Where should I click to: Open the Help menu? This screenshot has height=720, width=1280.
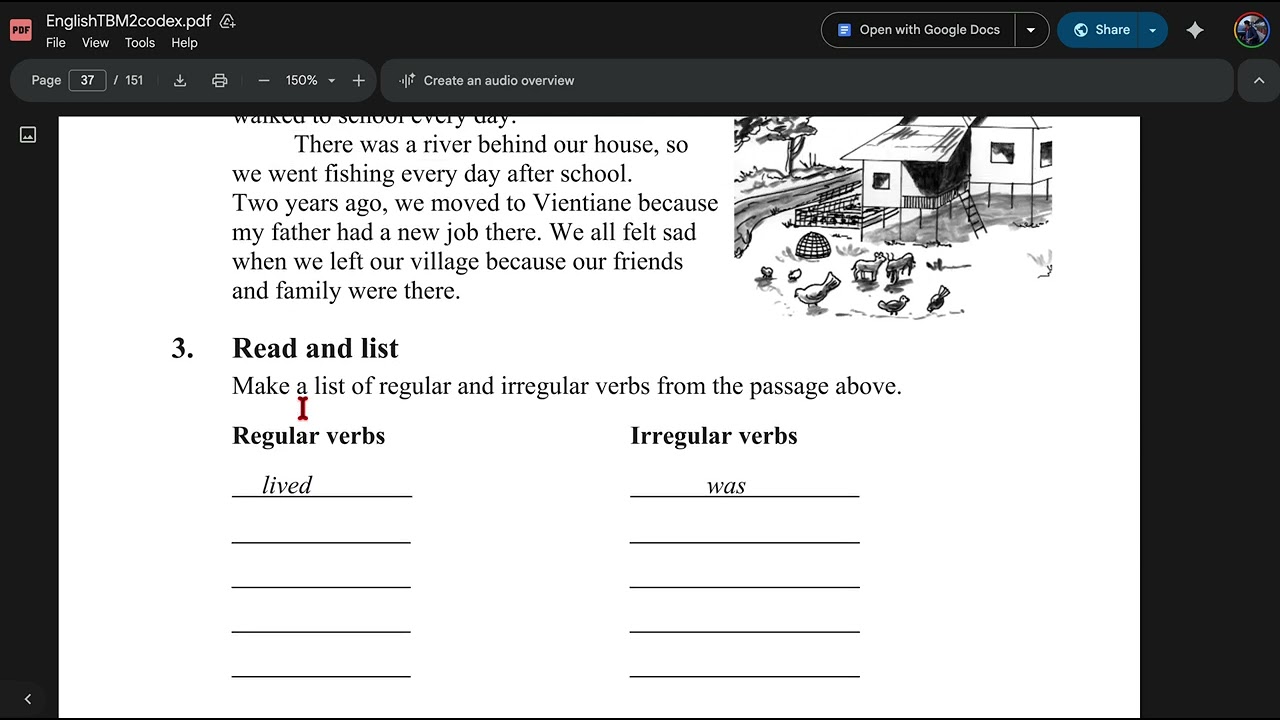tap(184, 43)
